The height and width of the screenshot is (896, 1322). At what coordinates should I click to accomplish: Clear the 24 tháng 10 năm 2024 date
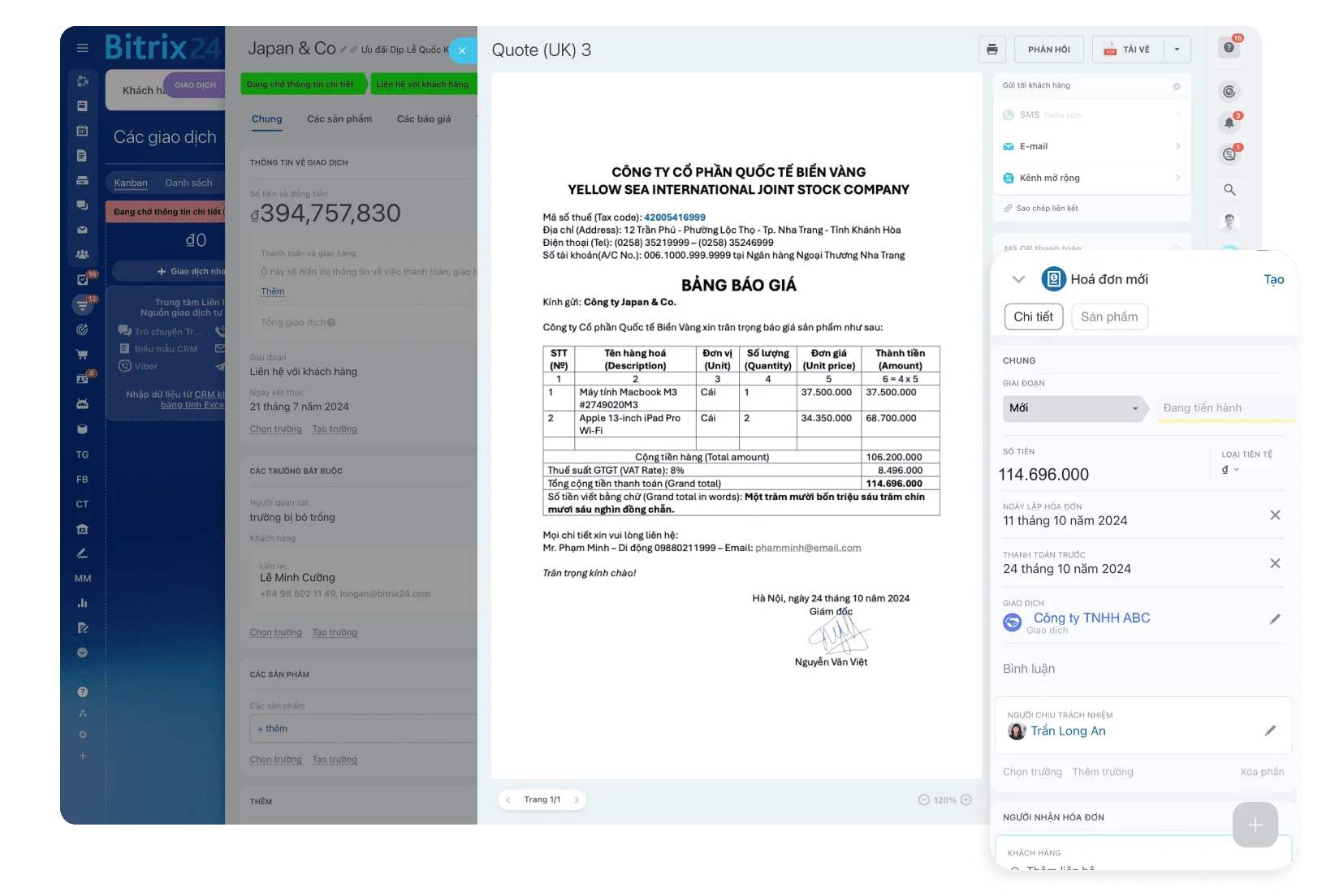1275,563
